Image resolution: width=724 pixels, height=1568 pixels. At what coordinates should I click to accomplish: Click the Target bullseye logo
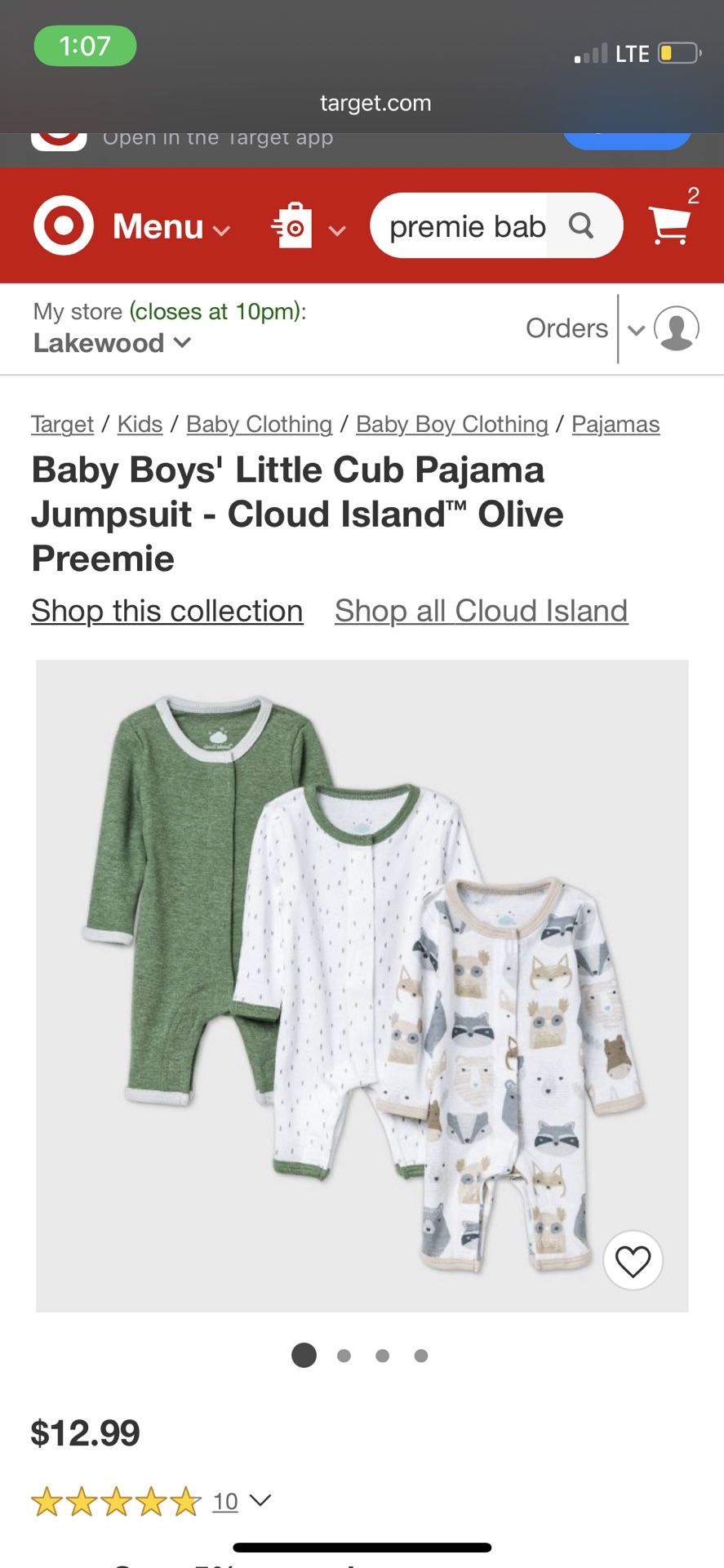click(64, 225)
